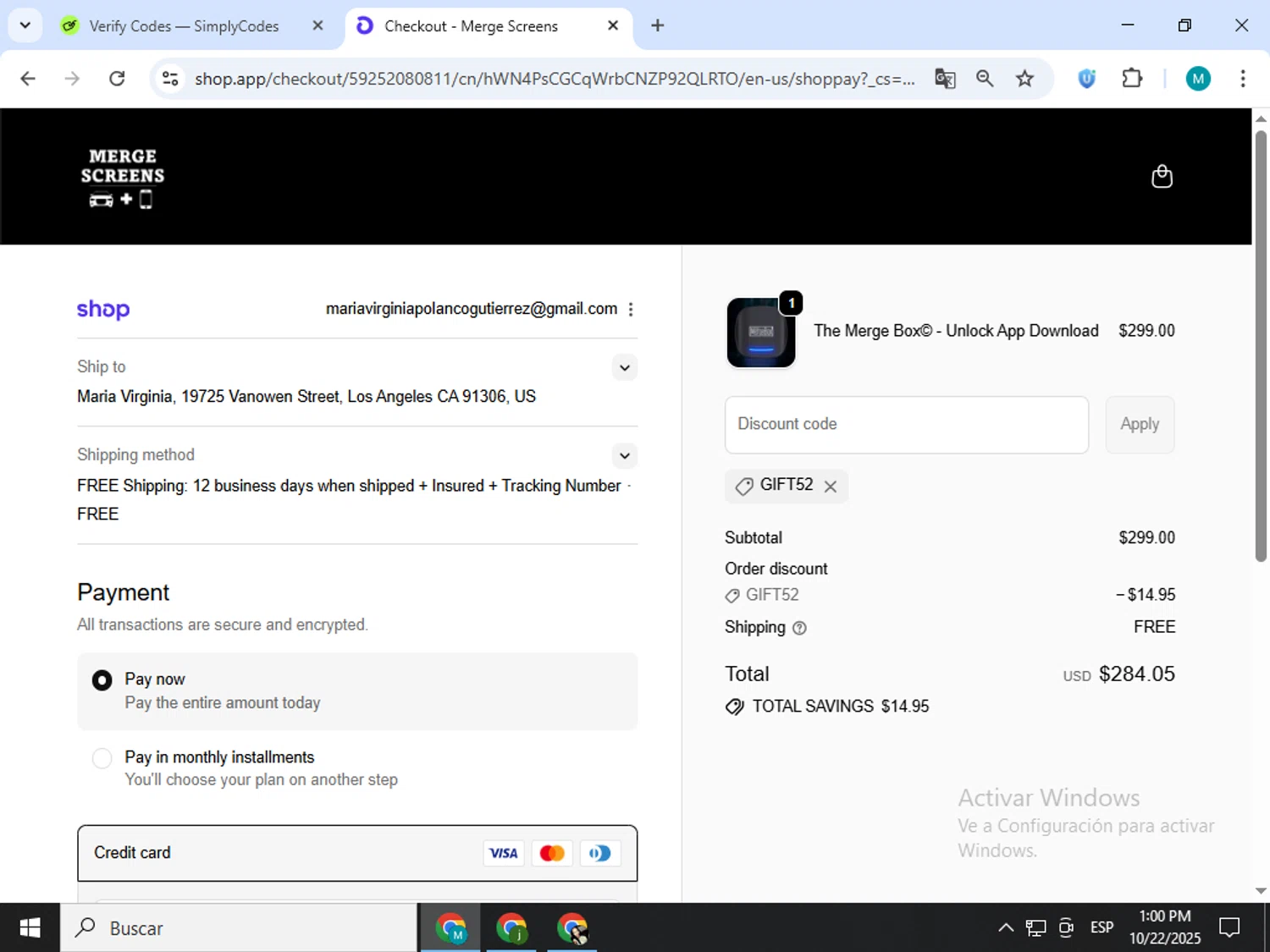1270x952 pixels.
Task: Close the Checkout Merge Screens tab
Action: coord(613,25)
